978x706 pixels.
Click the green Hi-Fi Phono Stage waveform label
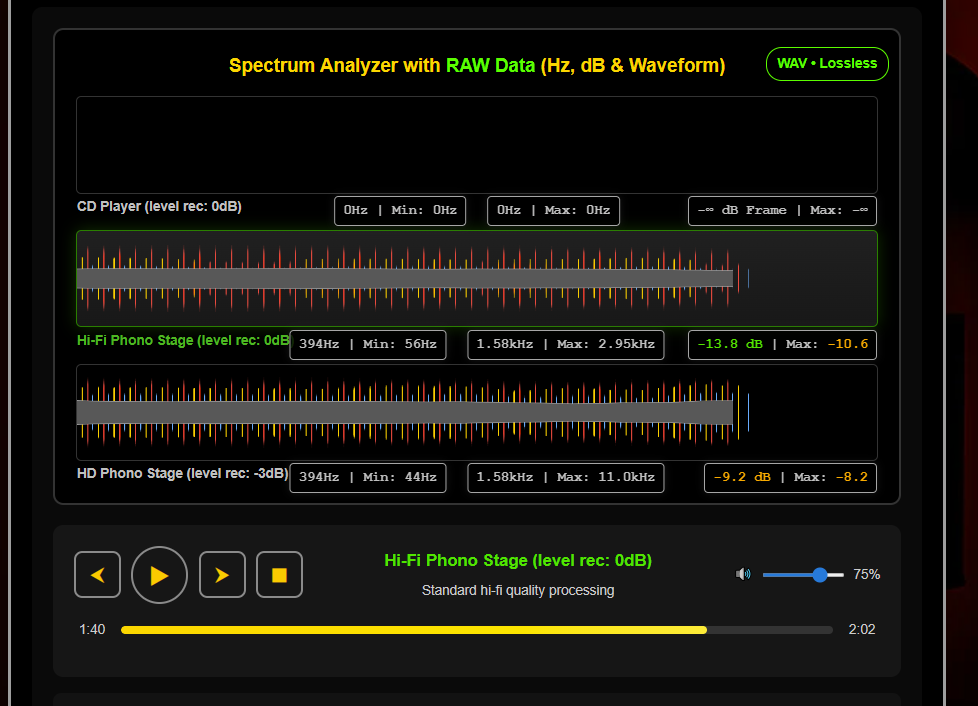coord(183,341)
